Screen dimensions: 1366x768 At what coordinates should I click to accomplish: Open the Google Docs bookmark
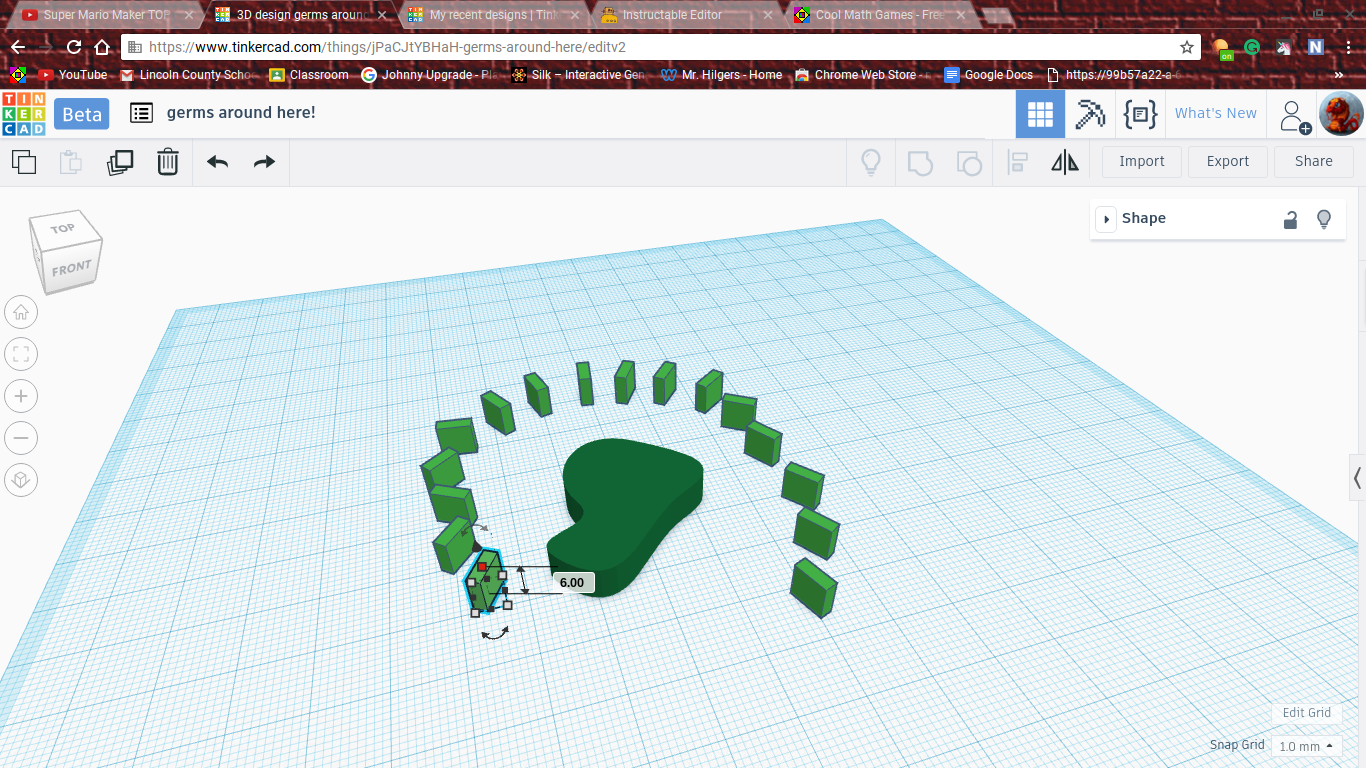point(988,75)
